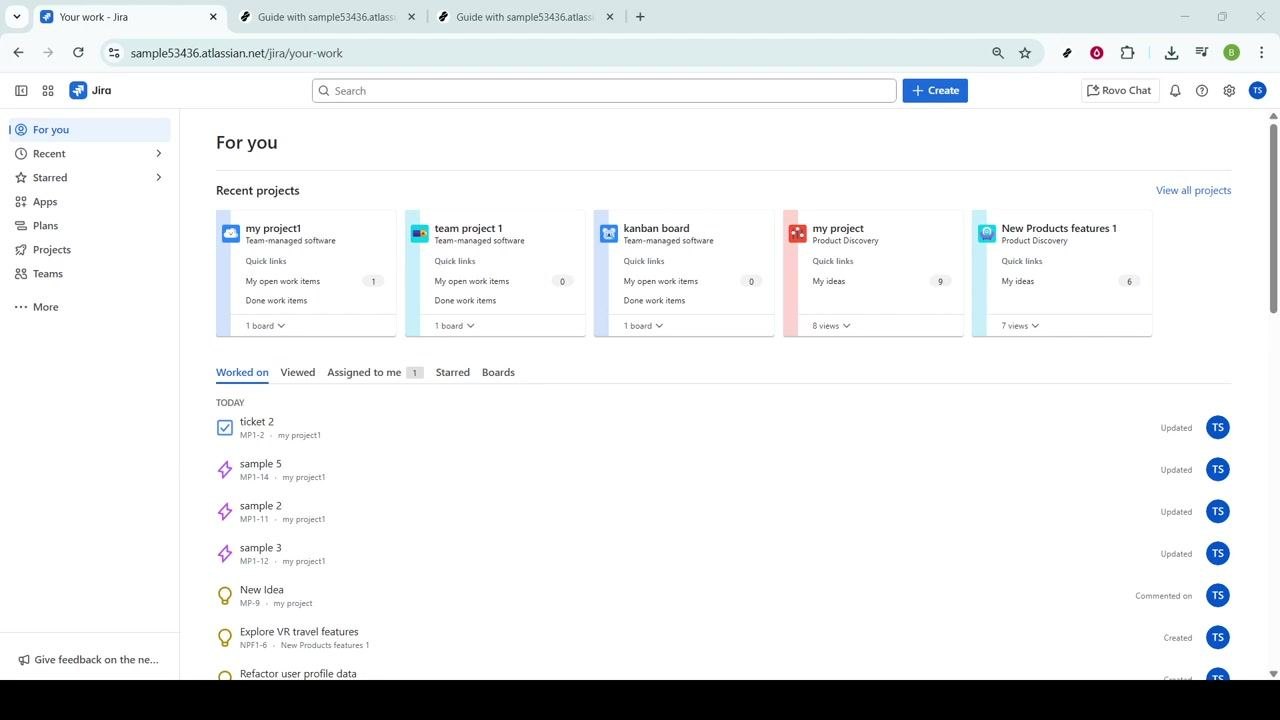Click the Create button

tap(935, 90)
